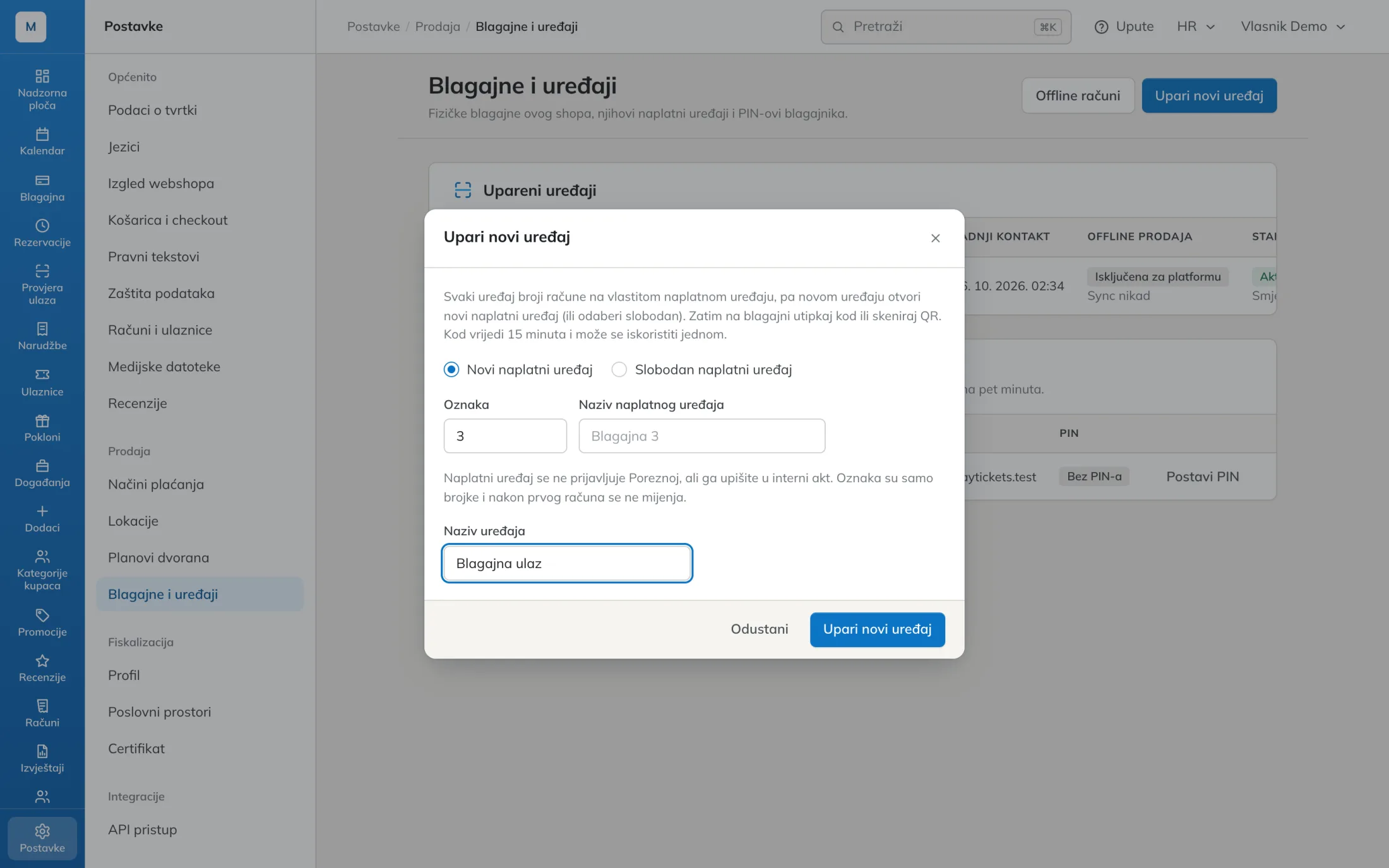This screenshot has width=1389, height=868.
Task: Focus the Naziv naplatnog uređaja field
Action: pos(701,436)
